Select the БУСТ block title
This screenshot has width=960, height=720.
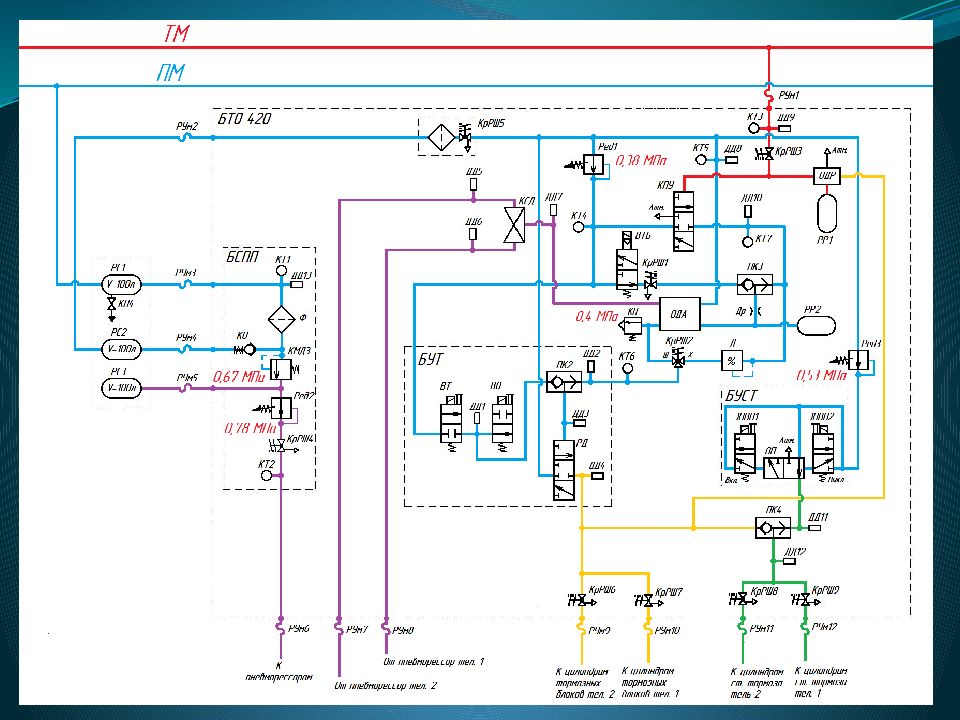[741, 396]
